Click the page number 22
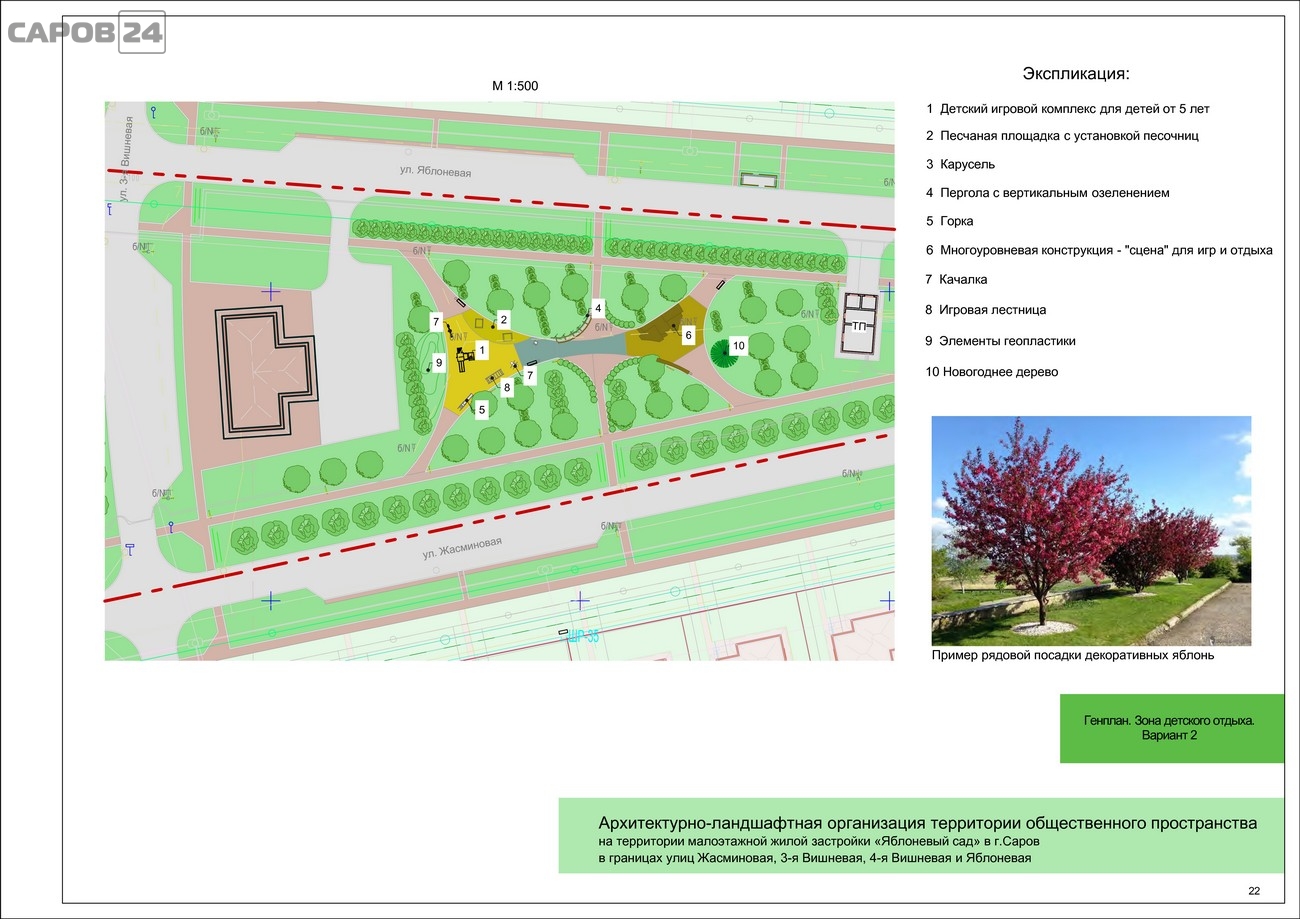This screenshot has height=919, width=1300. 1254,891
